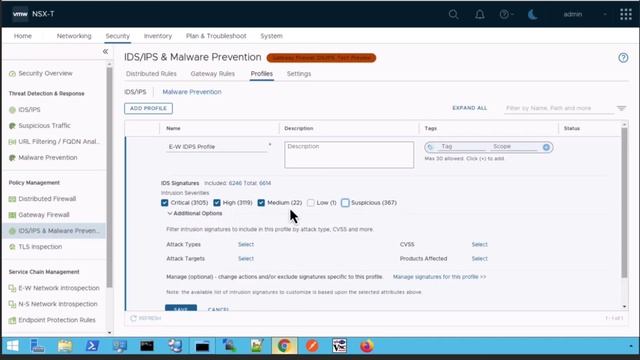
Task: Click Select link for Products Affected
Action: pos(480,259)
